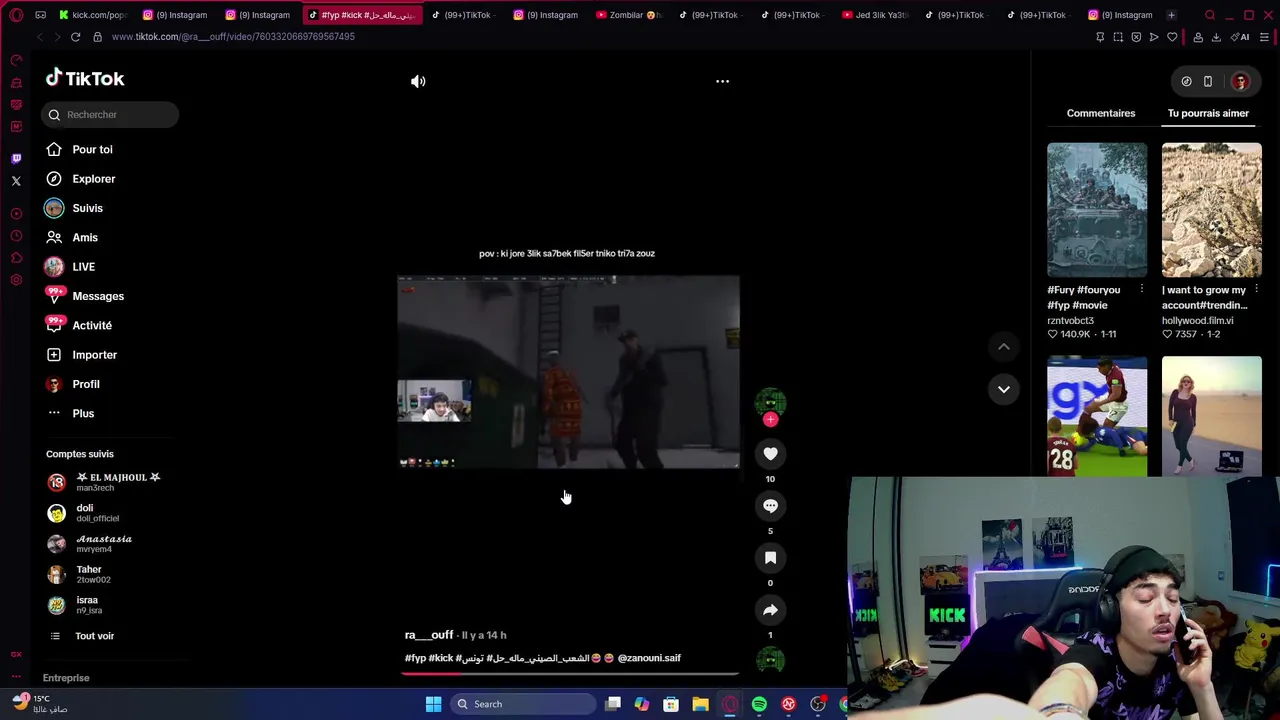Open the spinning music disc icon

[x=770, y=660]
